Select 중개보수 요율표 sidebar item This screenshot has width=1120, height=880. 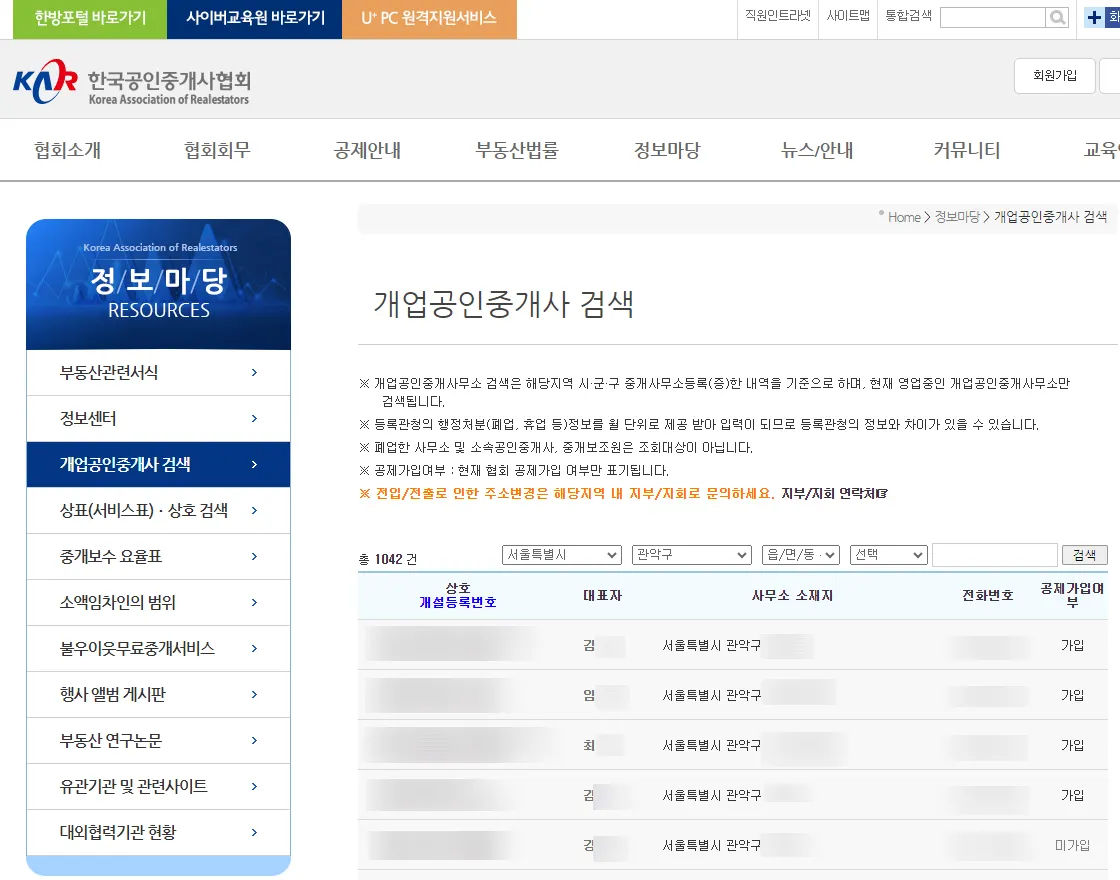click(x=159, y=556)
